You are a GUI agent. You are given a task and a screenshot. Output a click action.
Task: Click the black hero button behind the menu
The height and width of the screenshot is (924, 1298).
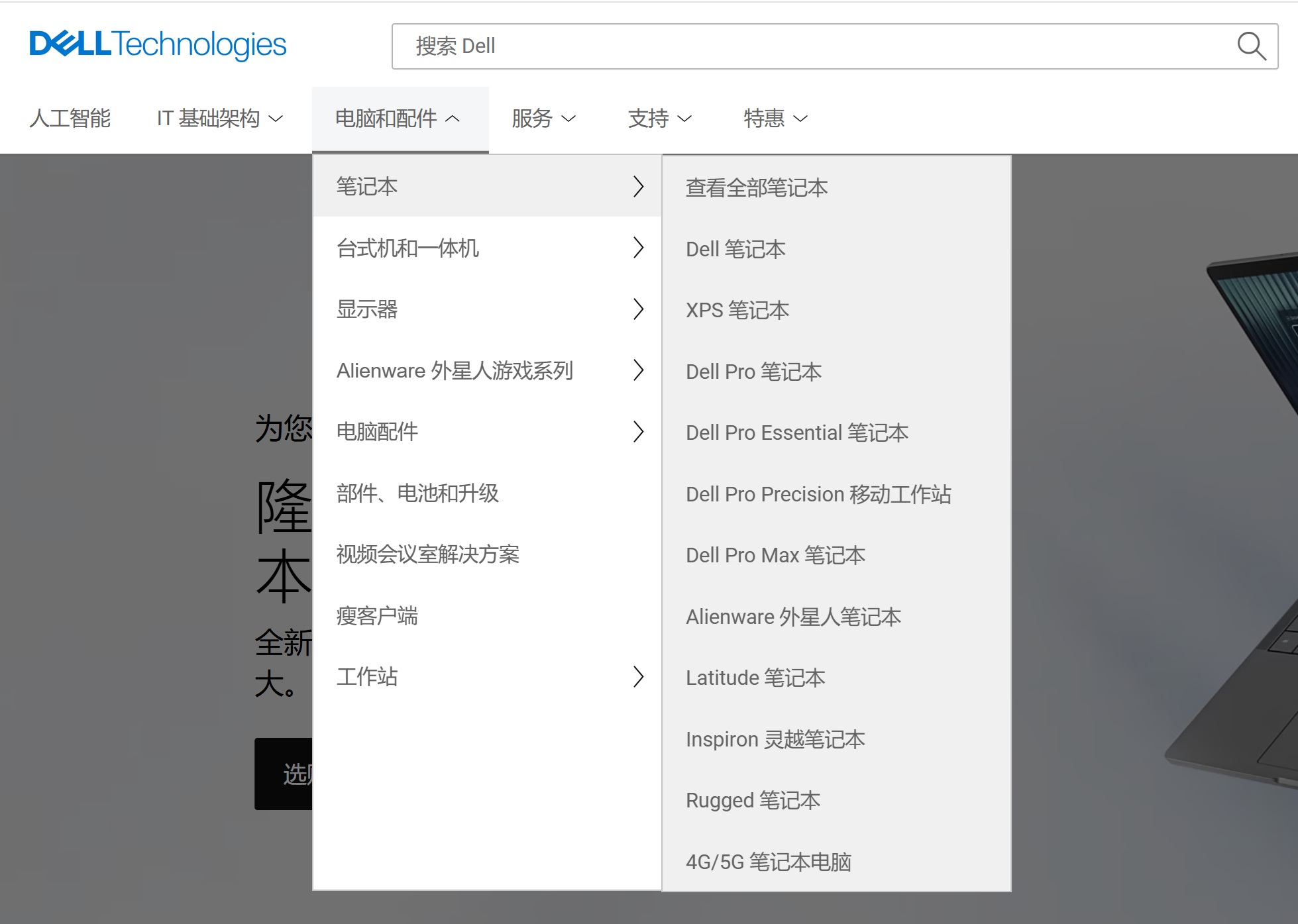[x=284, y=774]
